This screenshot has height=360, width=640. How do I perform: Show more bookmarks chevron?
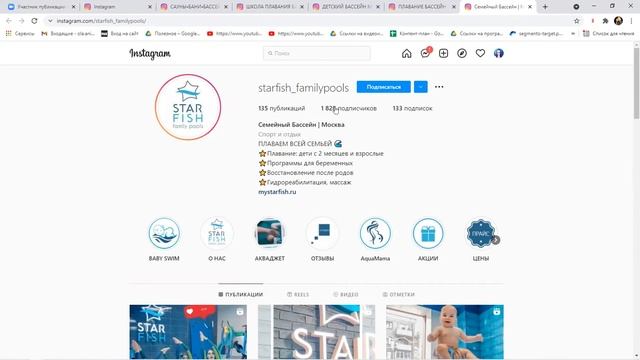[573, 33]
